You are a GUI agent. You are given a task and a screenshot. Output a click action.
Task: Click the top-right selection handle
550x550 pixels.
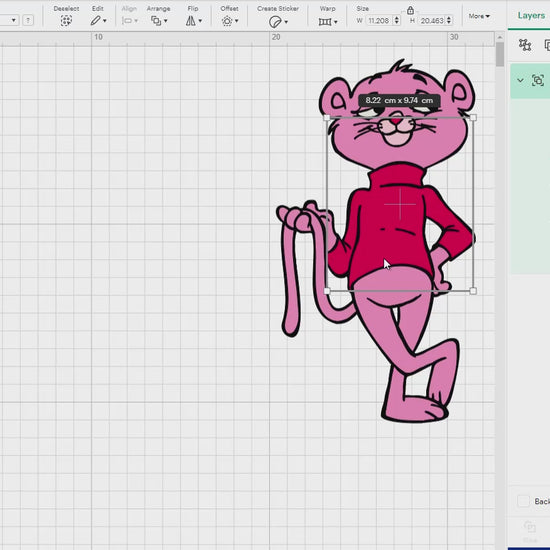coord(473,118)
